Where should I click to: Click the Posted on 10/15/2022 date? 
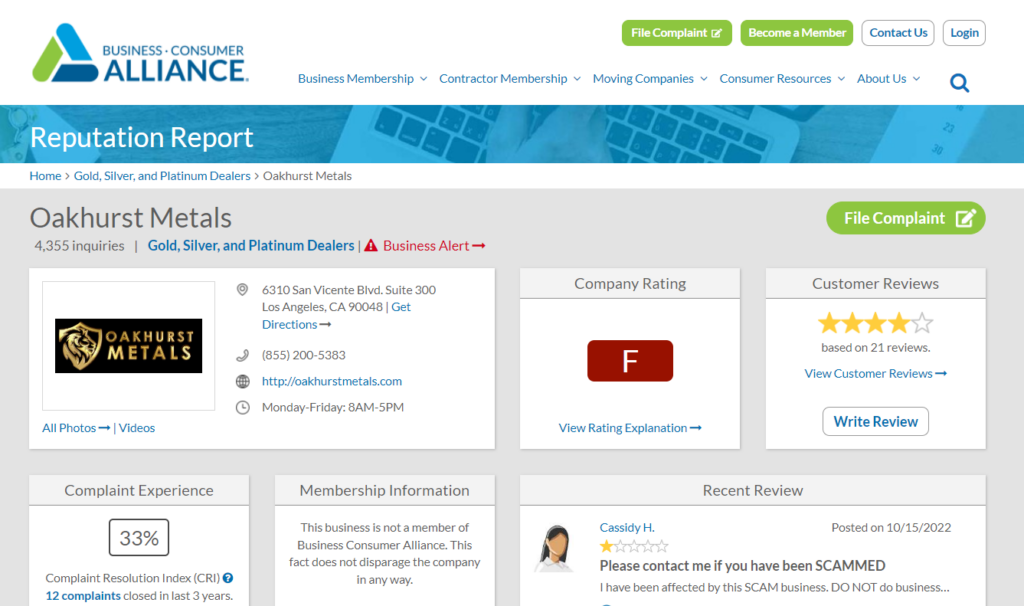(x=891, y=528)
